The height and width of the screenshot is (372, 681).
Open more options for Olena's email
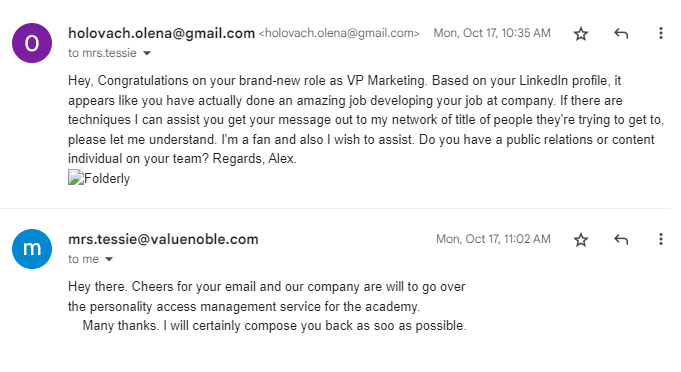(x=661, y=33)
